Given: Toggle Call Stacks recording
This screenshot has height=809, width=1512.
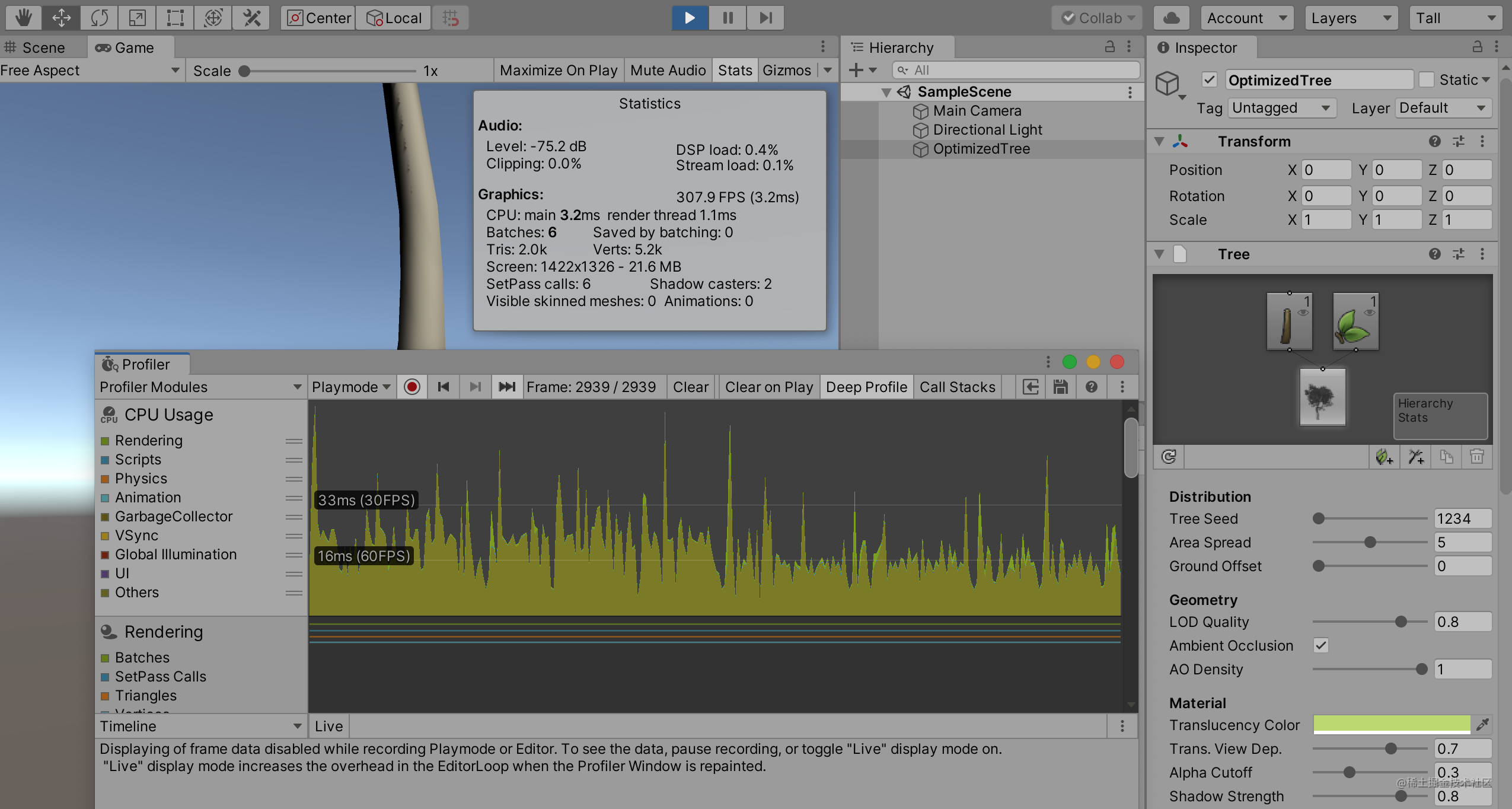Looking at the screenshot, I should click(x=957, y=387).
